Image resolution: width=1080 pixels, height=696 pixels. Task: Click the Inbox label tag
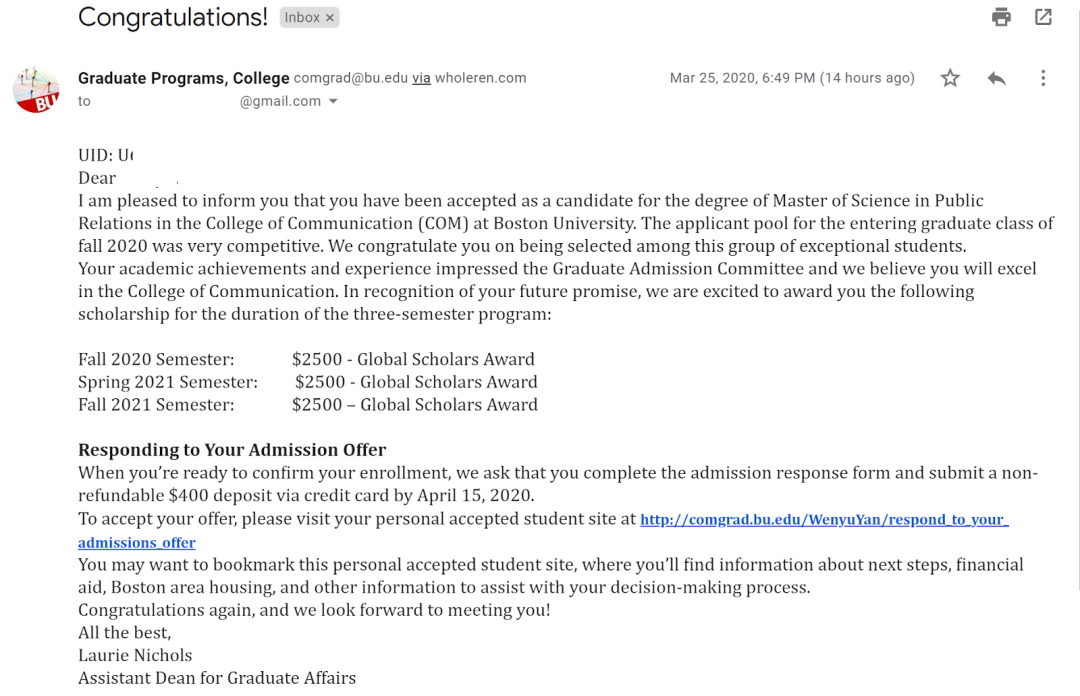[302, 17]
